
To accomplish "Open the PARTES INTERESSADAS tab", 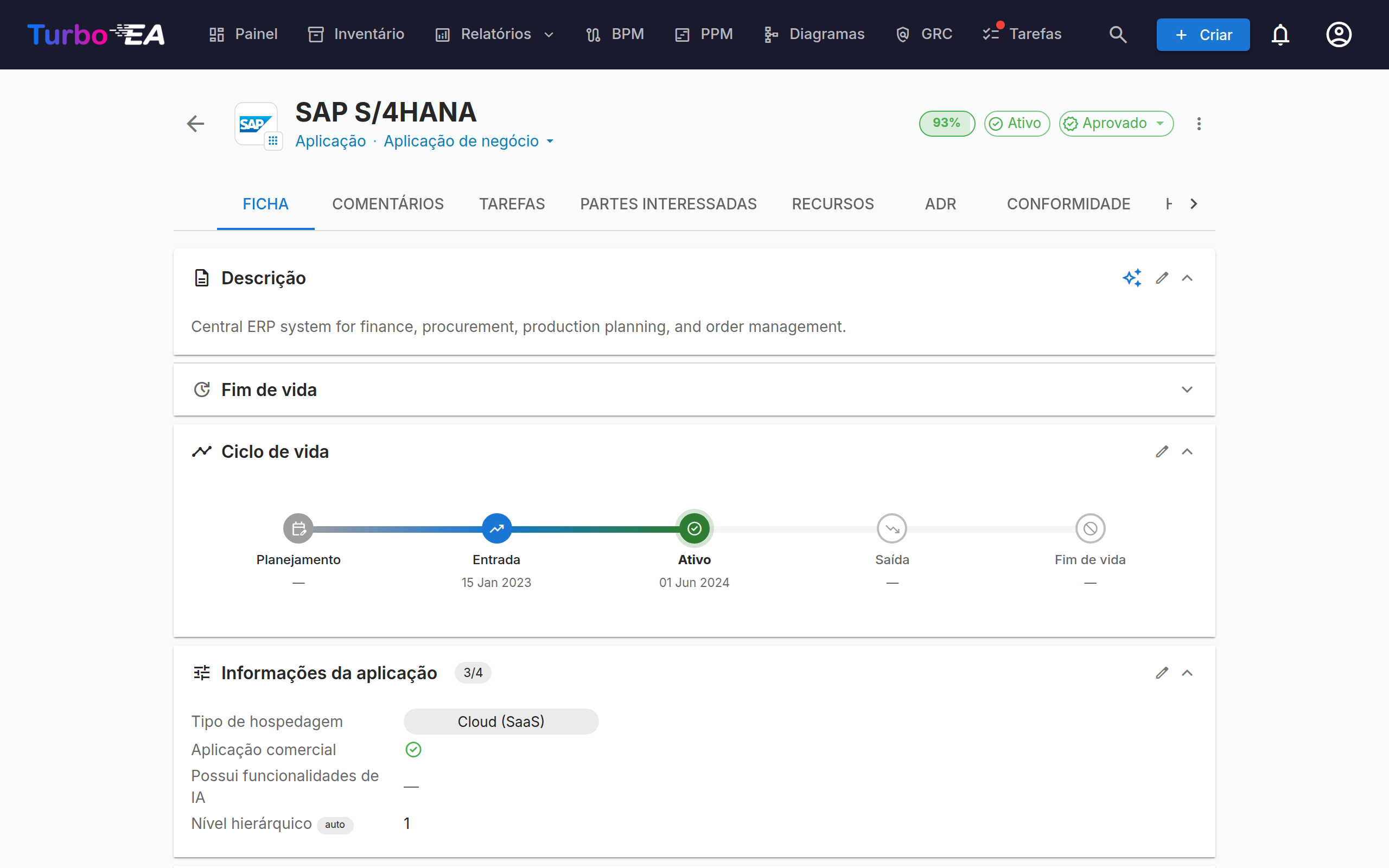I will (x=668, y=204).
